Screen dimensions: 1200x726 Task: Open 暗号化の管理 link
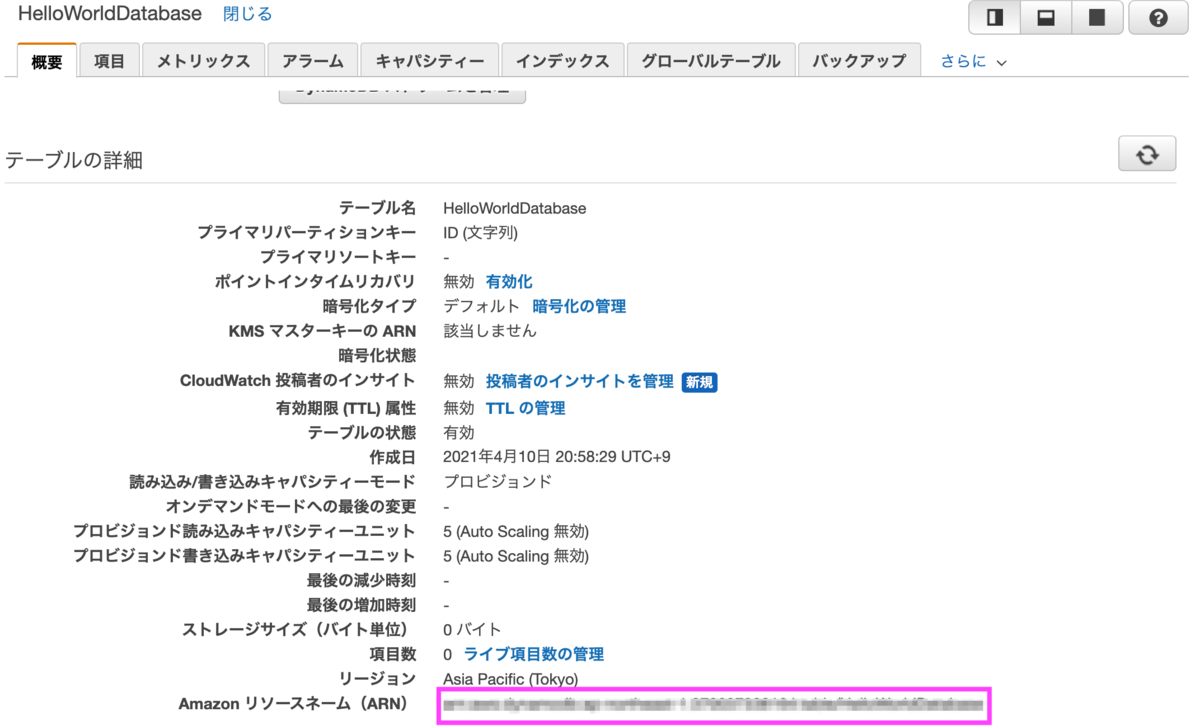coord(579,306)
